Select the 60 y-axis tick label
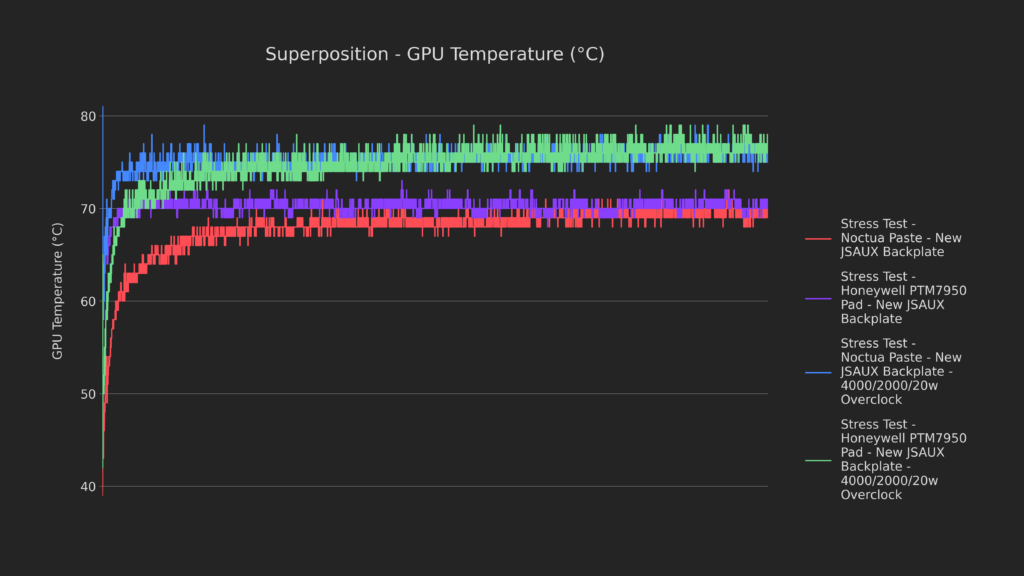1024x576 pixels. click(x=88, y=301)
